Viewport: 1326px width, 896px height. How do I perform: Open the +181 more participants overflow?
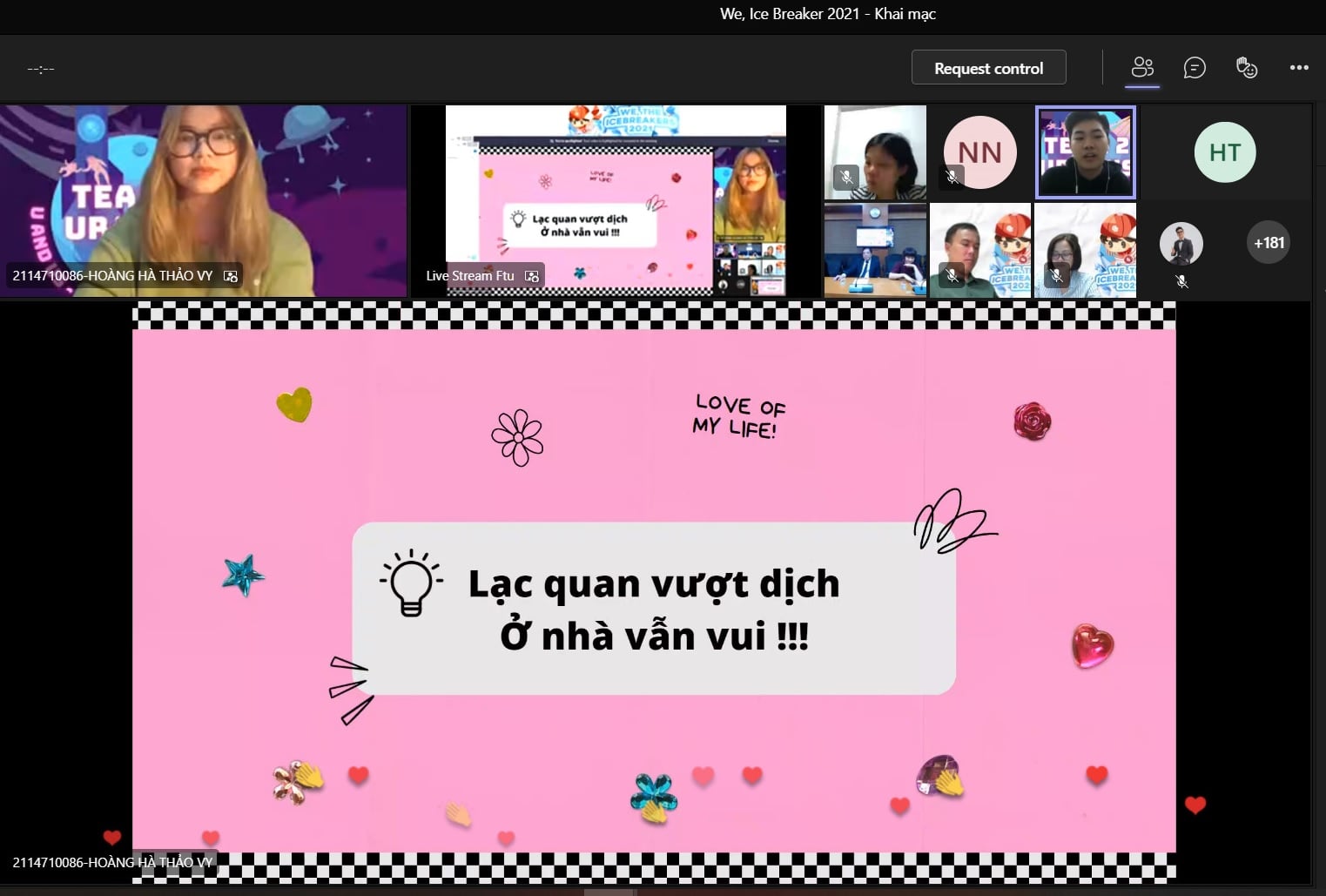point(1269,243)
